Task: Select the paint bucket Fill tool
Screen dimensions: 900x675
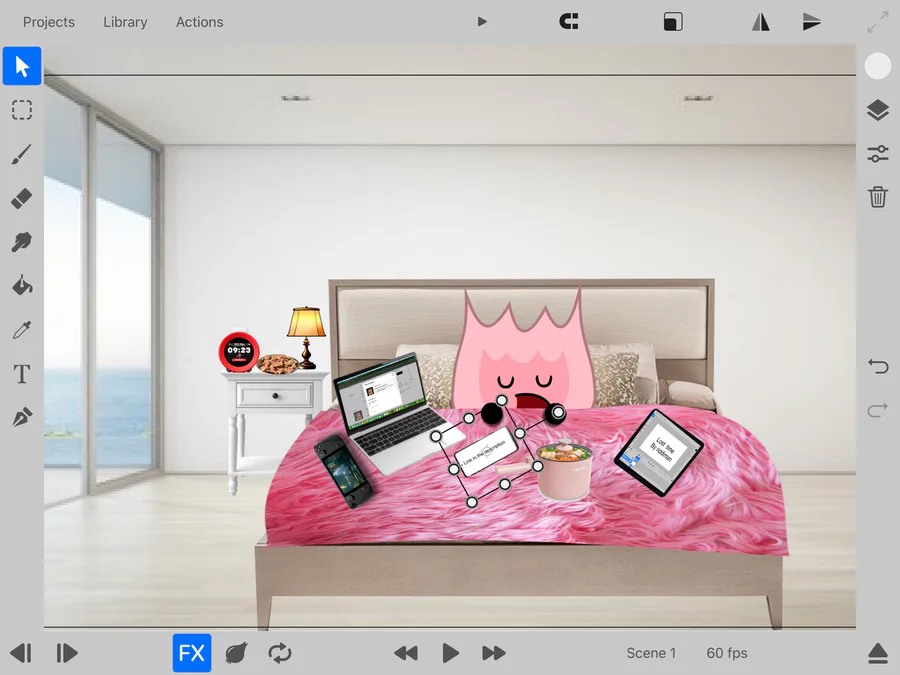Action: click(x=22, y=285)
